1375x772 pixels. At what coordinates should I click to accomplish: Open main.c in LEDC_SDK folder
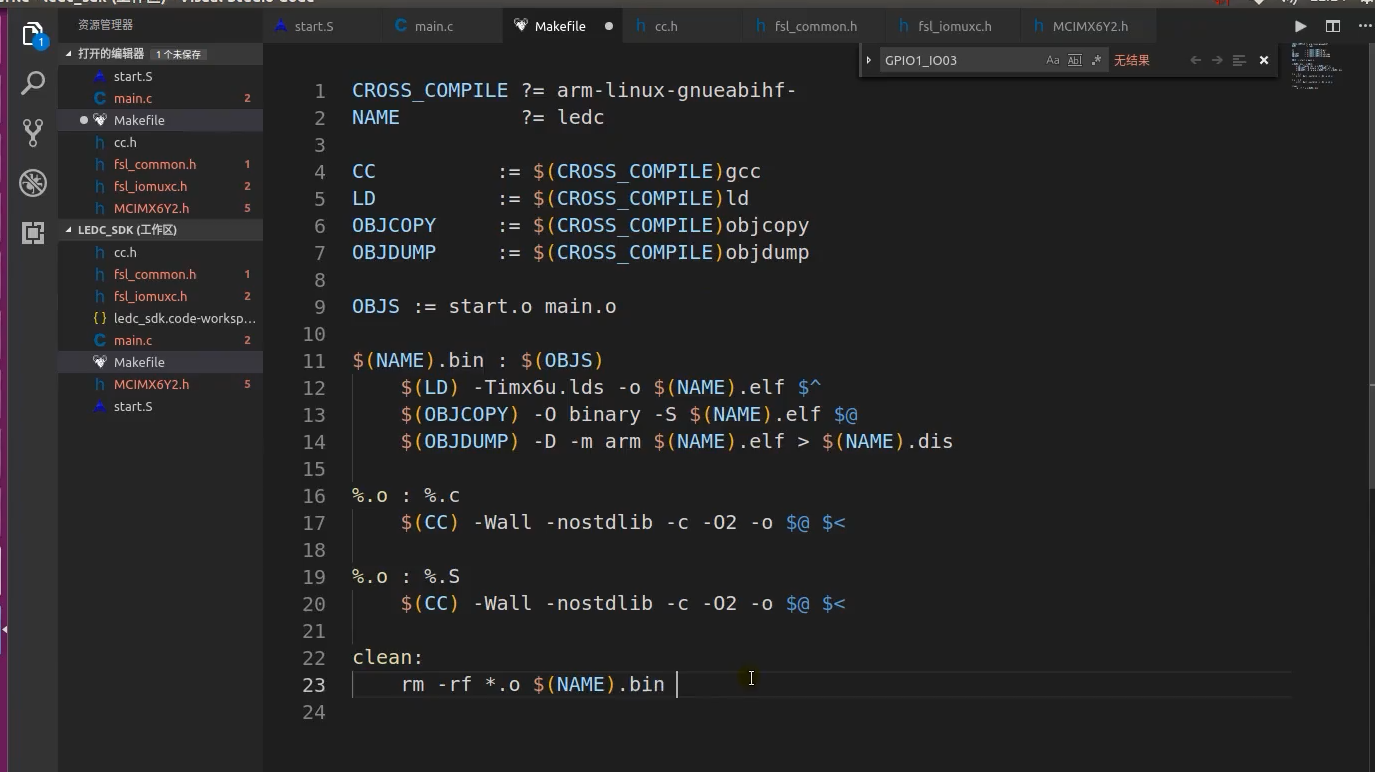point(160,340)
